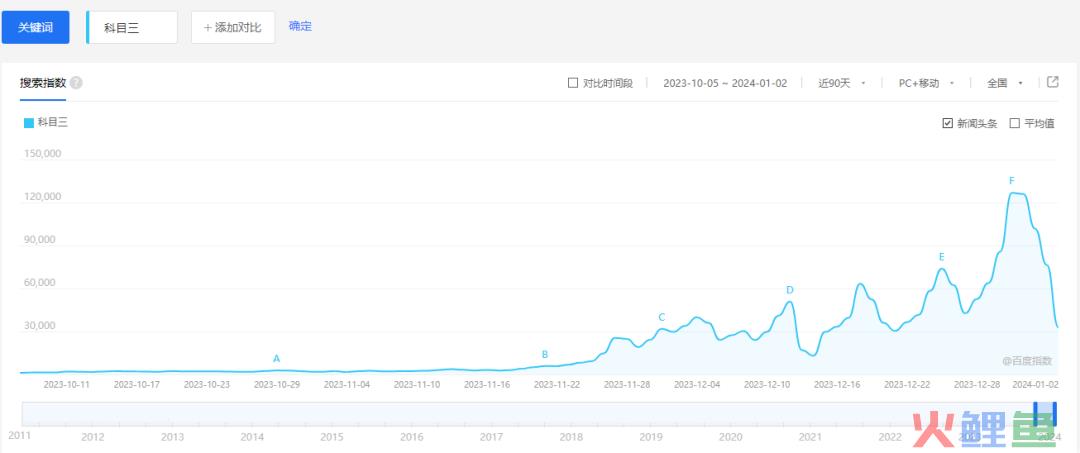Open news marker C on chart

click(661, 317)
